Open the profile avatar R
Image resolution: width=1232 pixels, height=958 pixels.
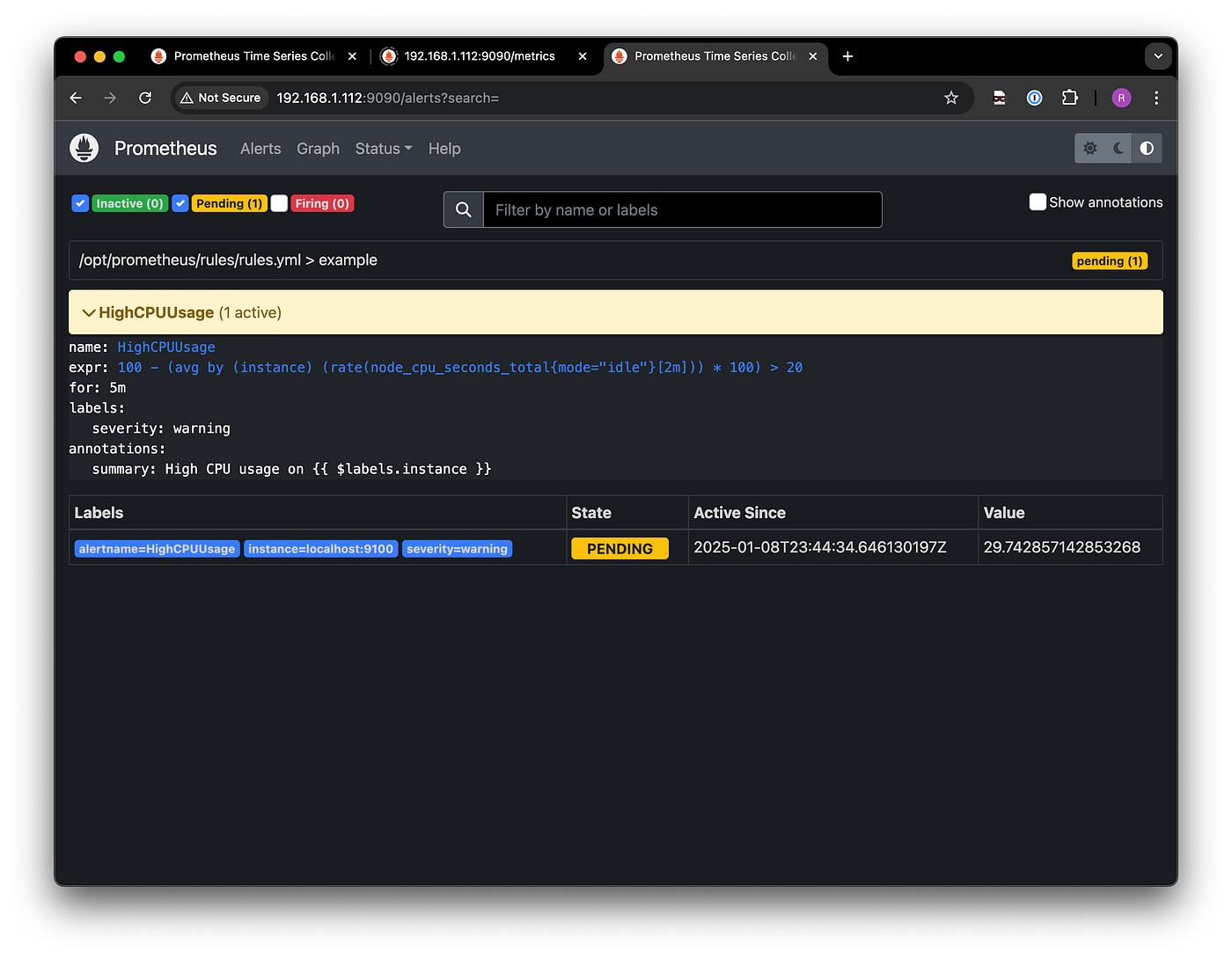tap(1121, 98)
